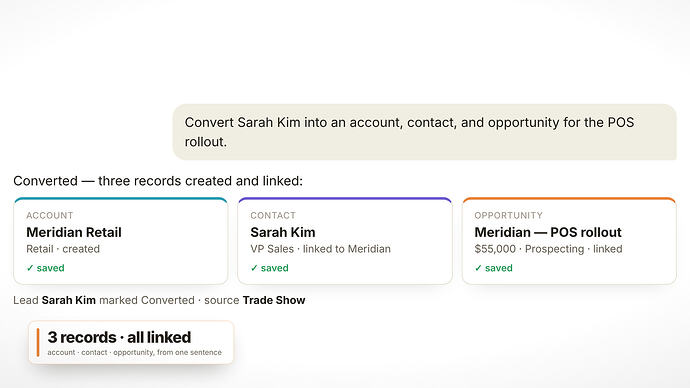Select the user message bubble about POS rollout
This screenshot has width=690, height=388.
425,132
